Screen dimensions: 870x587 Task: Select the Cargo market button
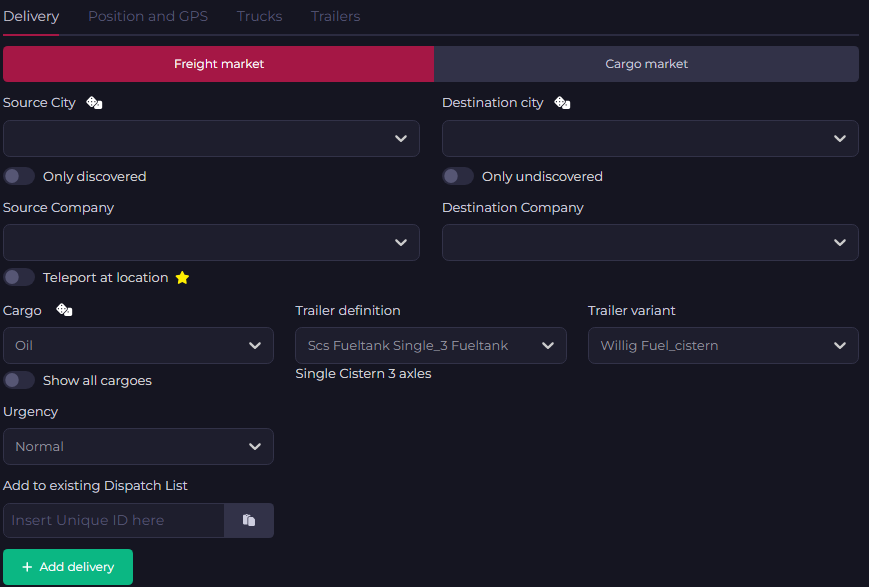tap(646, 64)
